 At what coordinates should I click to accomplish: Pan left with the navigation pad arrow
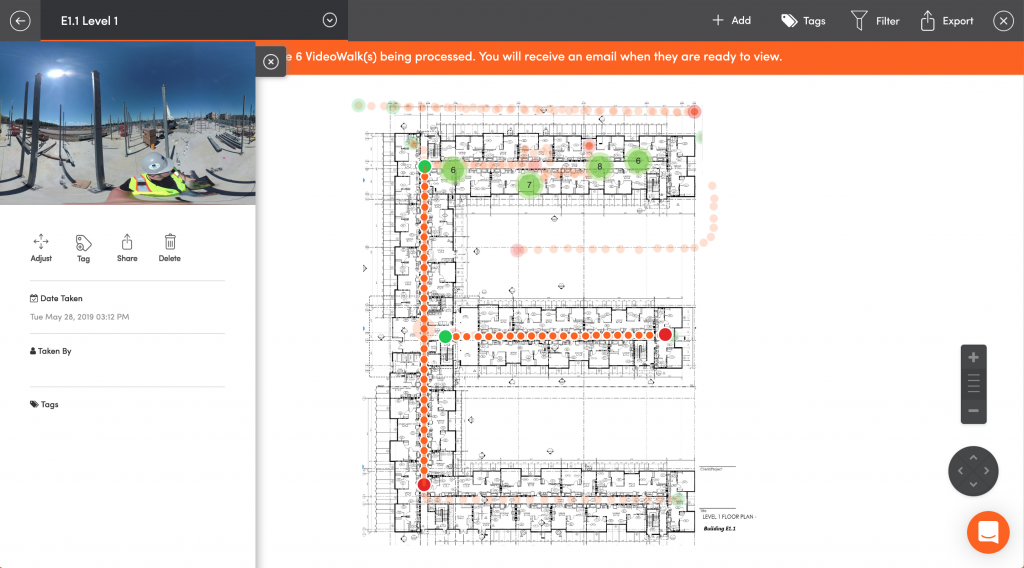click(960, 471)
